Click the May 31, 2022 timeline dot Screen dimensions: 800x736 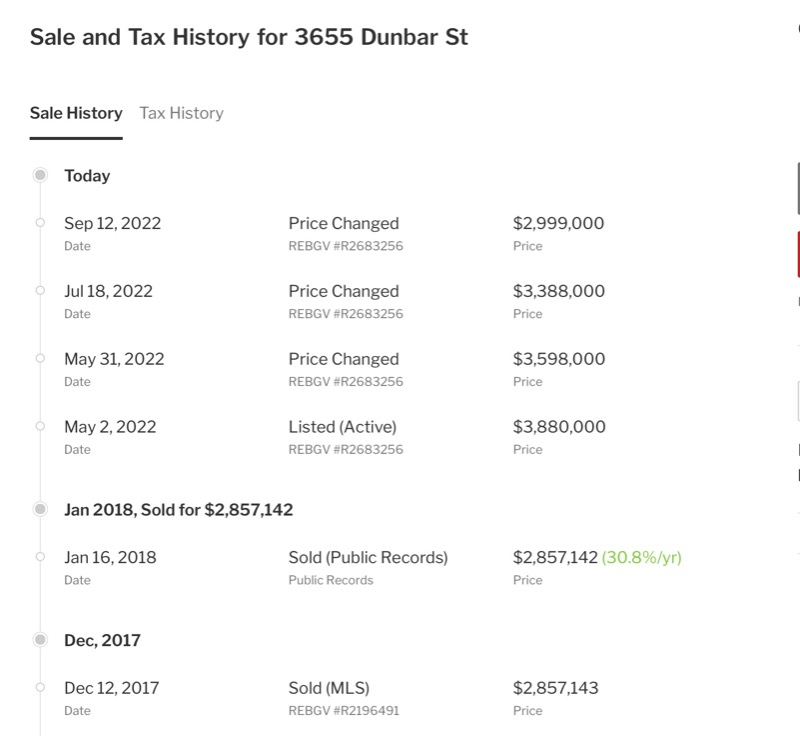pyautogui.click(x=40, y=358)
